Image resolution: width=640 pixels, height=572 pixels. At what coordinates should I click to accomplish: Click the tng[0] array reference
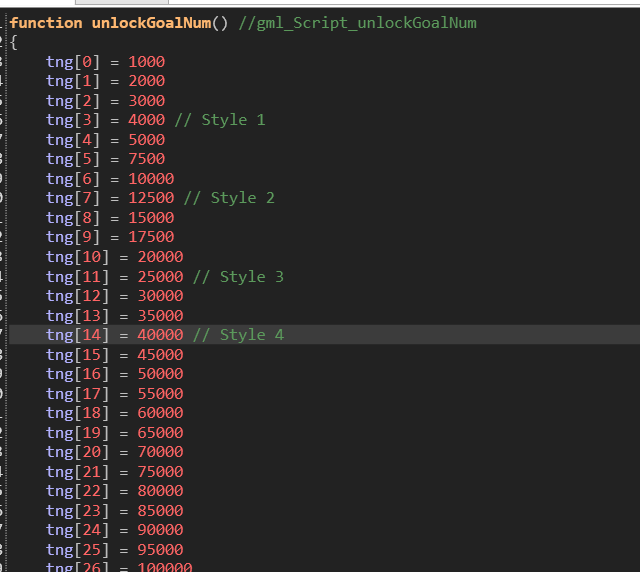click(x=73, y=62)
